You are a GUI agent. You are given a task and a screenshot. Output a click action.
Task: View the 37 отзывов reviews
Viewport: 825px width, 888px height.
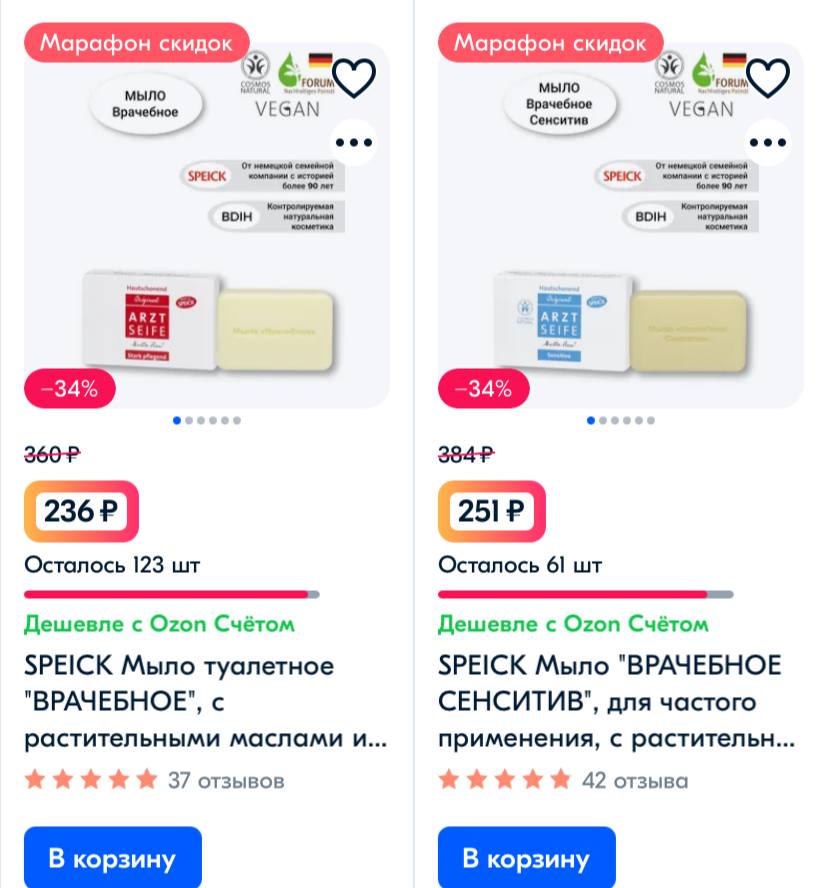226,781
